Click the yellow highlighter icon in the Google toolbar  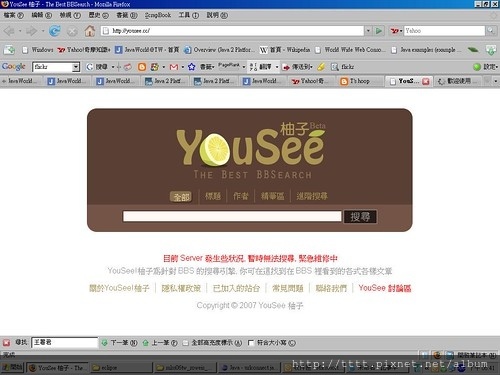coord(321,67)
